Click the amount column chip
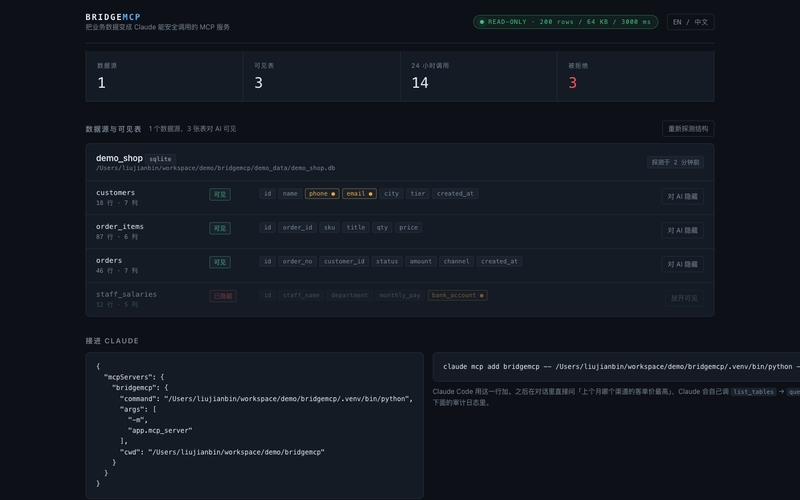 click(420, 261)
